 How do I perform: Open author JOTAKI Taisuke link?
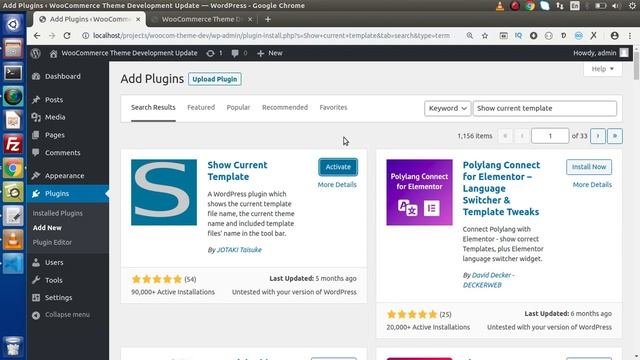point(239,250)
